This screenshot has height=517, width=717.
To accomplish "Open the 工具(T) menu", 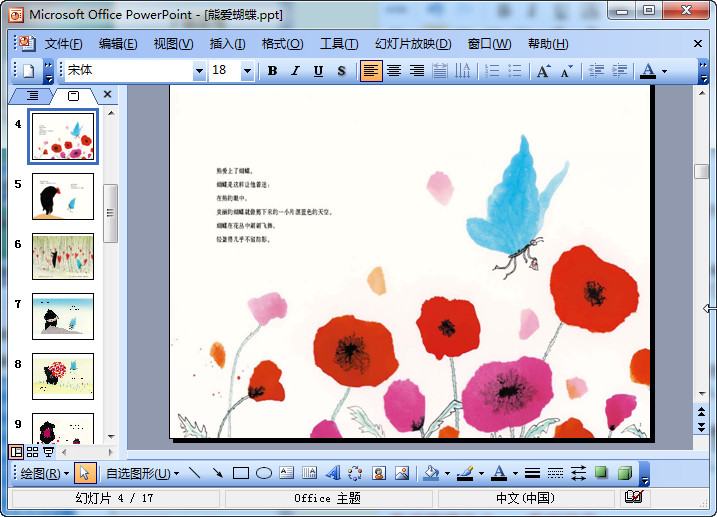I will pos(339,44).
